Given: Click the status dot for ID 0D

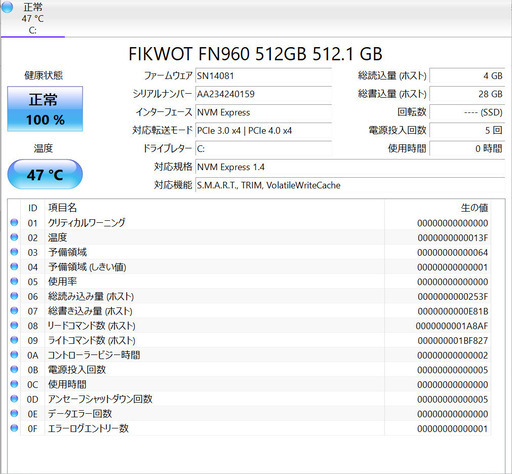Looking at the screenshot, I should pos(14,398).
